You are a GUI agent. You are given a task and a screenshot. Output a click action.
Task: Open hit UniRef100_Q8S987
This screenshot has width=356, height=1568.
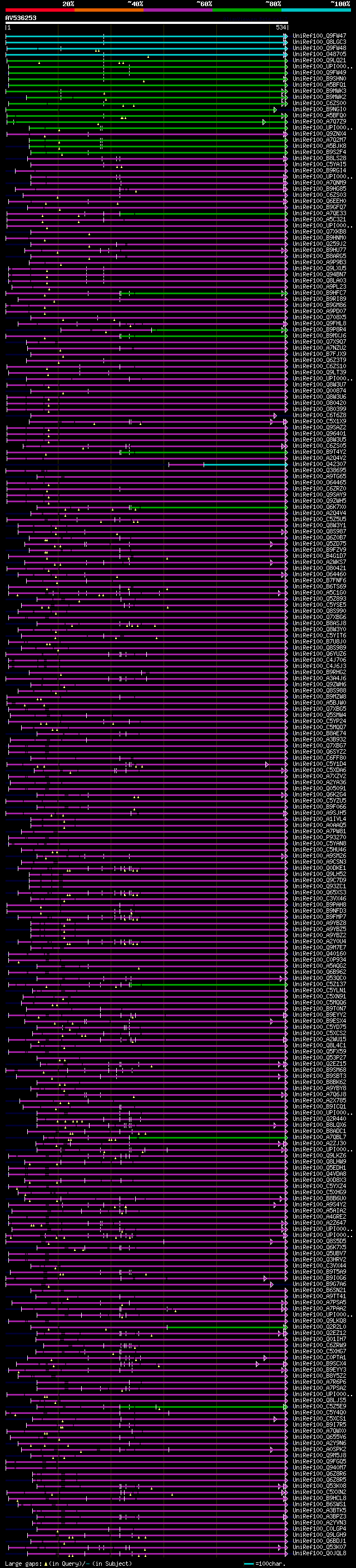point(319,531)
